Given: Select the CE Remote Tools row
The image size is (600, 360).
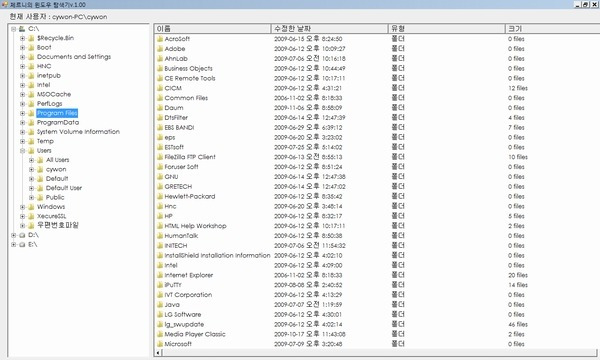Looking at the screenshot, I should click(377, 78).
